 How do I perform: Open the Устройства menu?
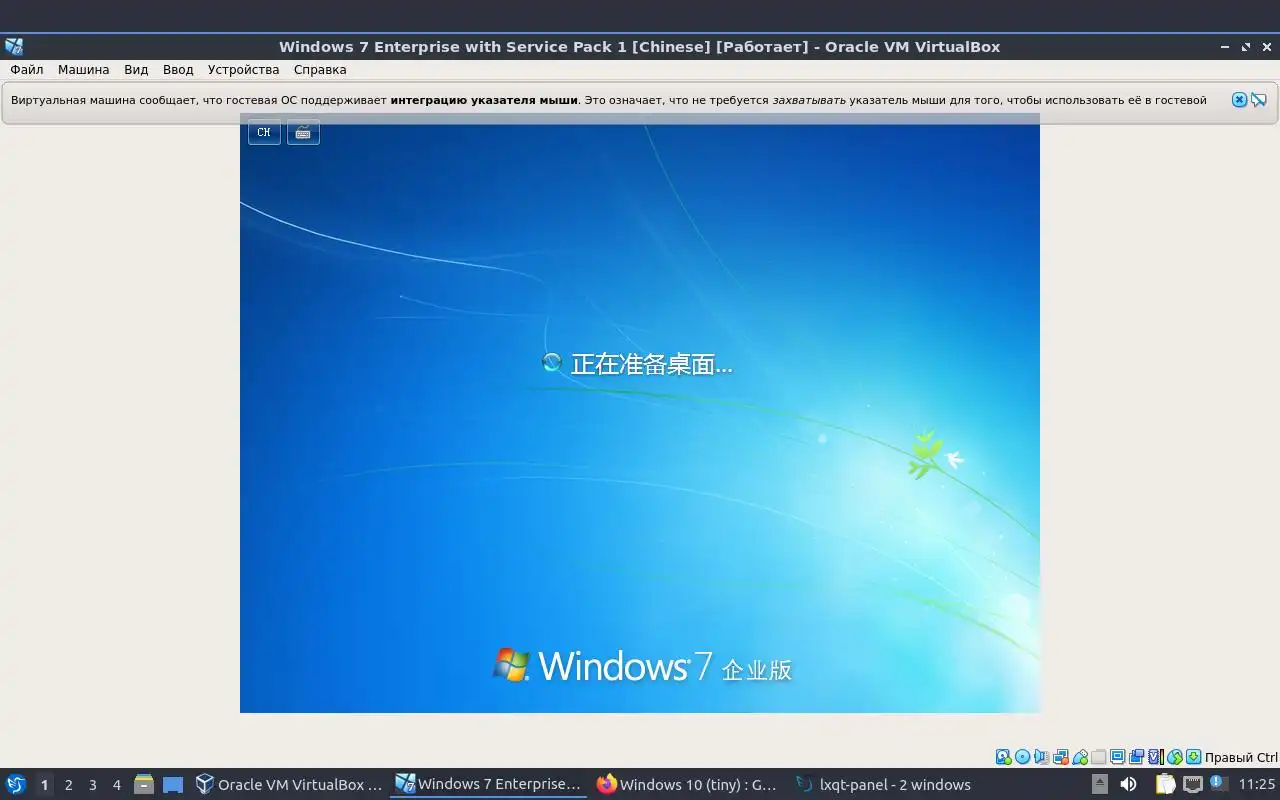(243, 70)
